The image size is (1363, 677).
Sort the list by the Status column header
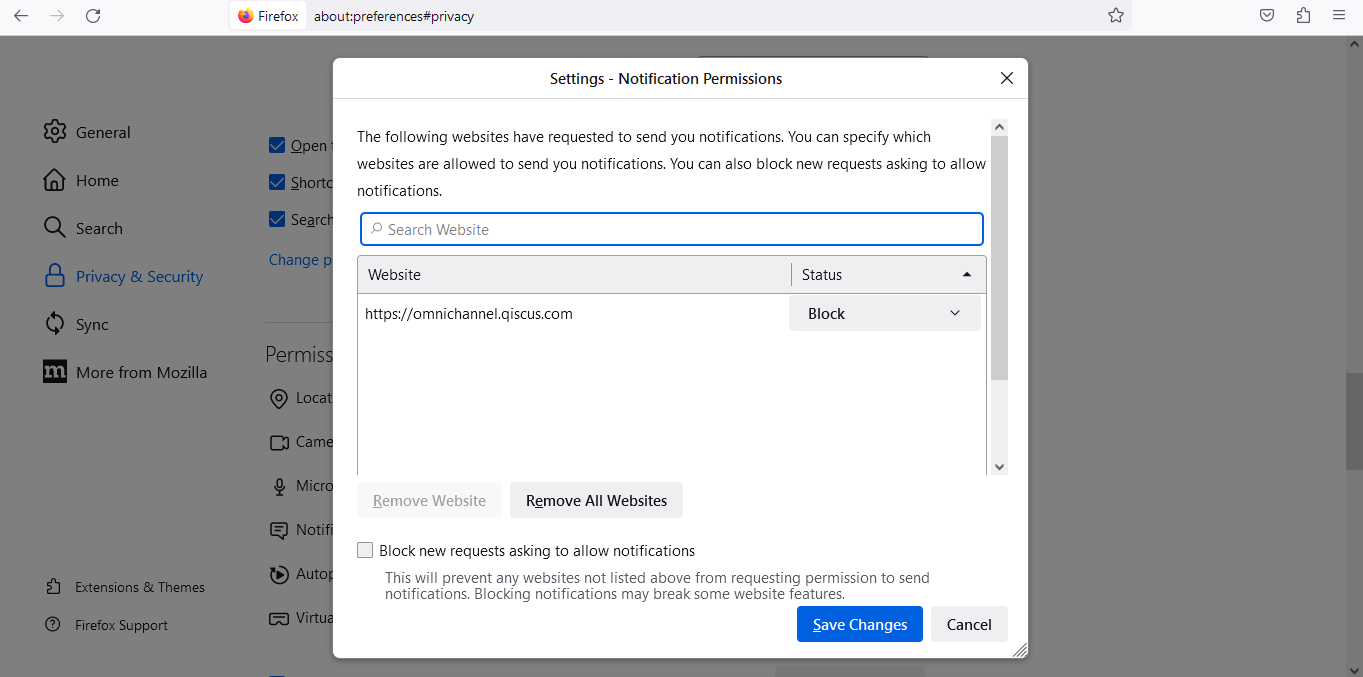886,275
